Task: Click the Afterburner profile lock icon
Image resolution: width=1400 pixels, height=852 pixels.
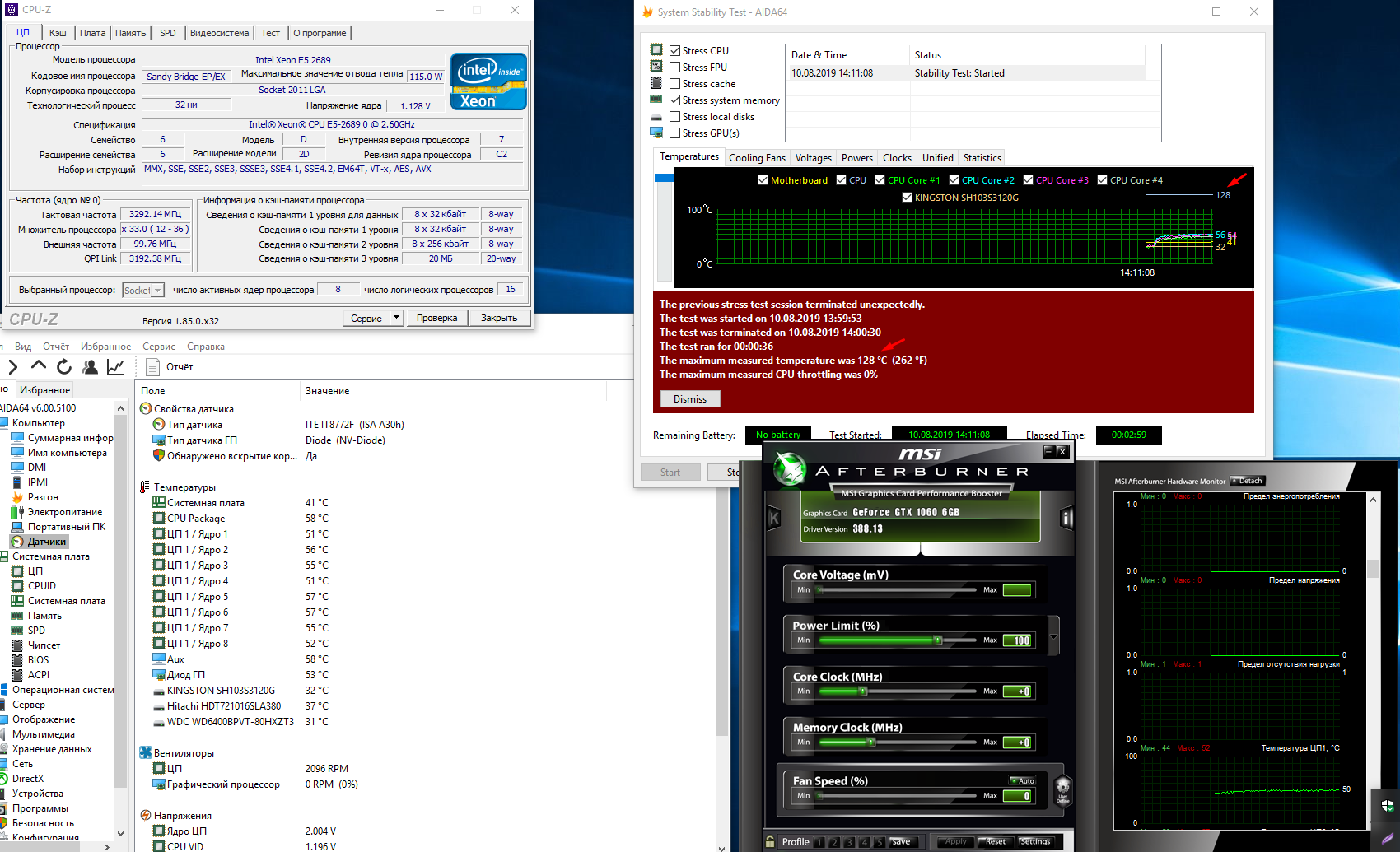Action: (770, 841)
